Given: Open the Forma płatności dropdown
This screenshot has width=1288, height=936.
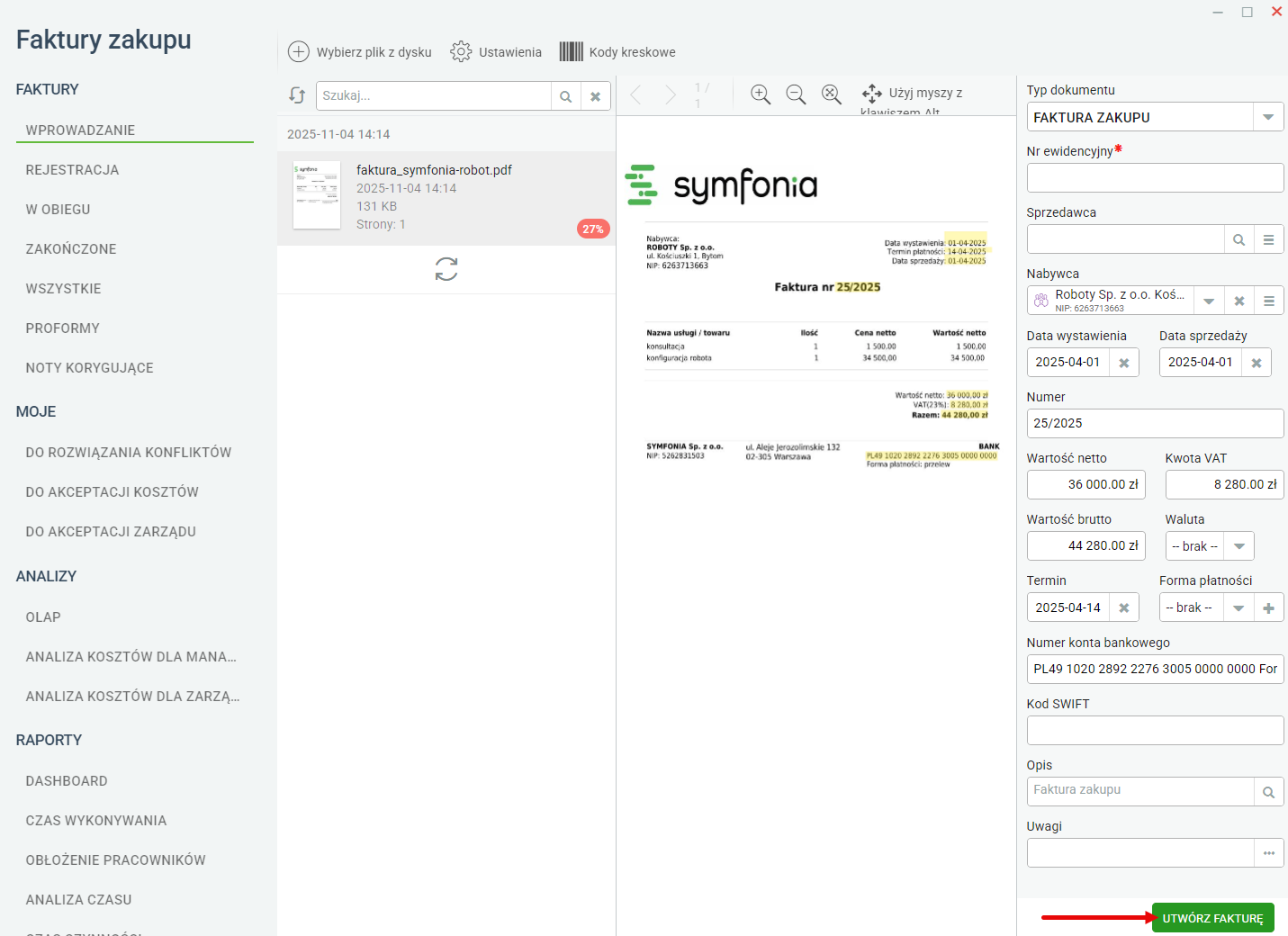Looking at the screenshot, I should click(1238, 607).
